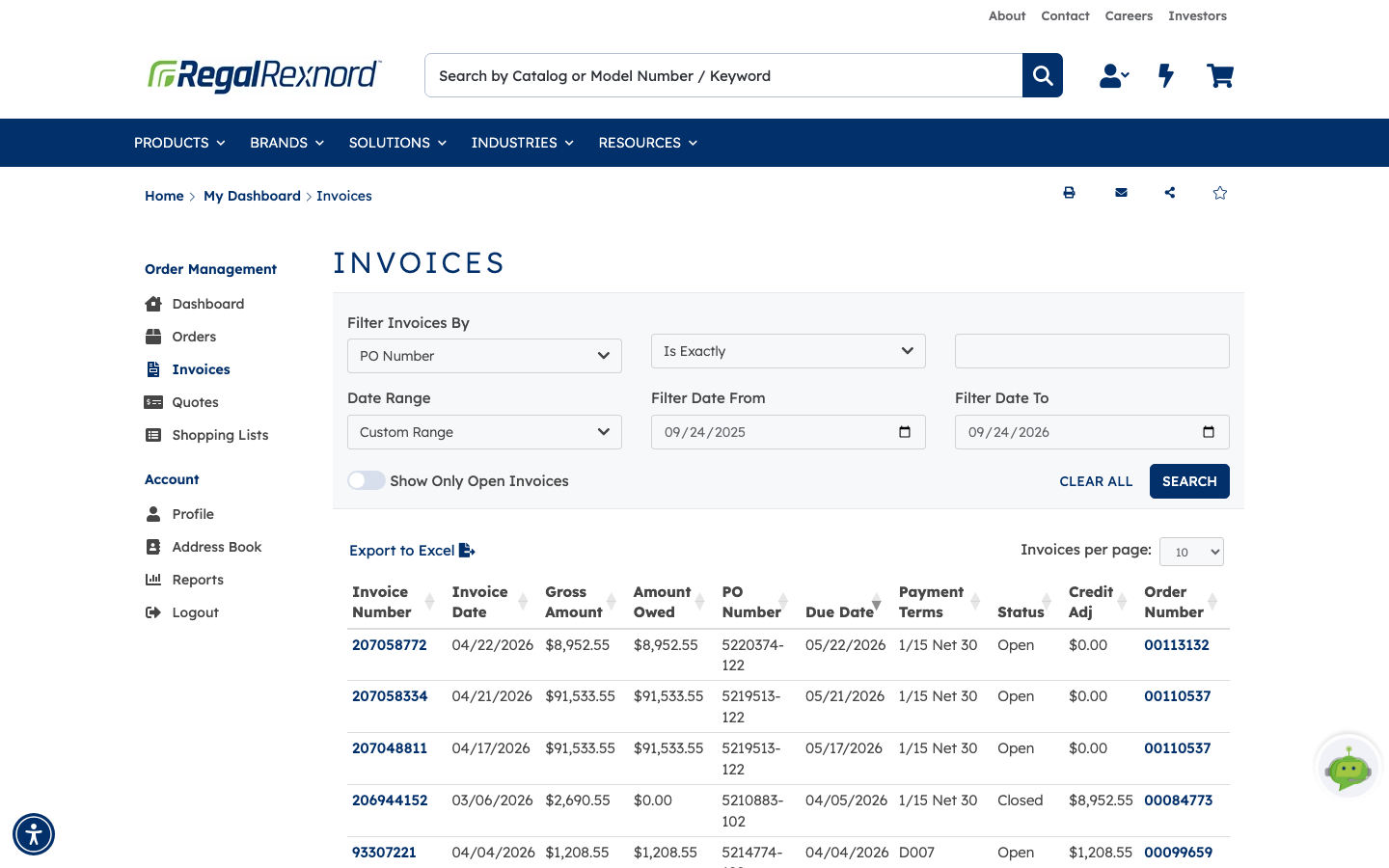Open the RESOURCES navigation menu
Screen dimensions: 1389x868
pyautogui.click(x=647, y=143)
